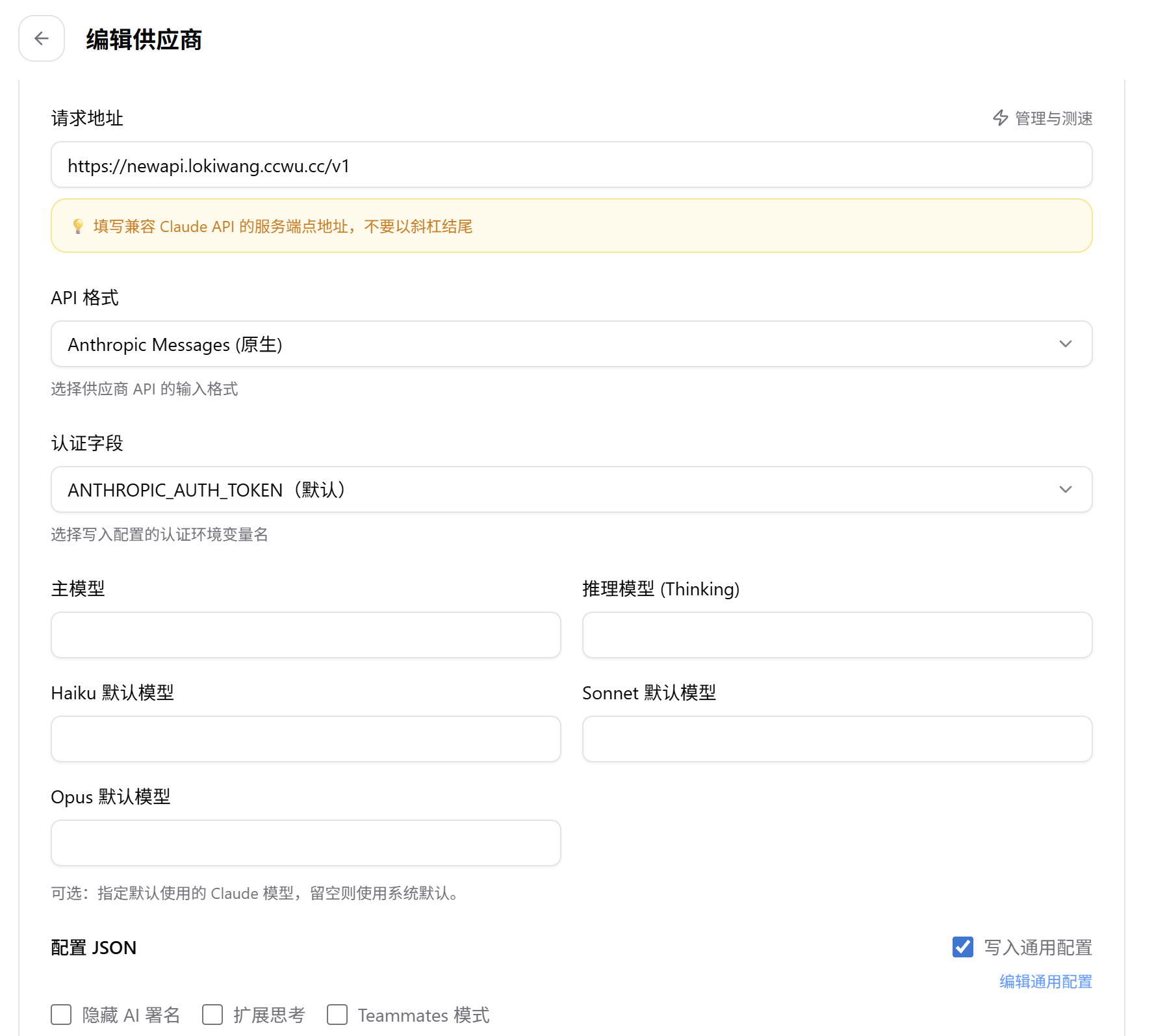This screenshot has height=1036, width=1154.
Task: Click the 选择写入配置的认证环境变量名 helper text
Action: [x=159, y=534]
